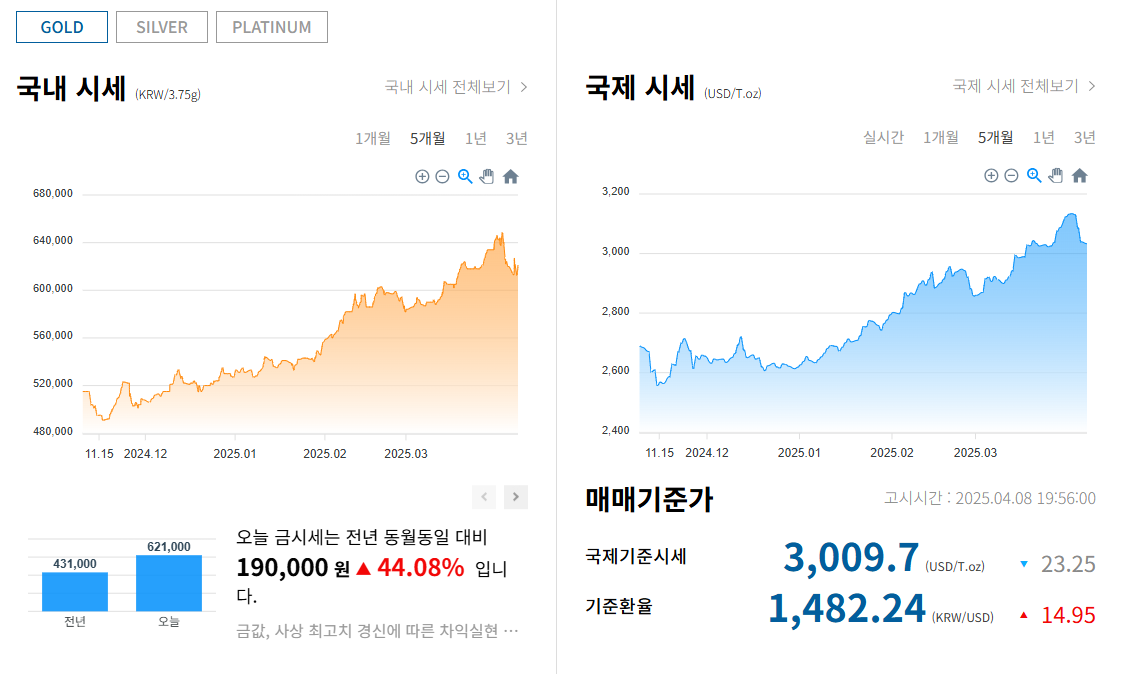The image size is (1123, 674).
Task: Reset international chart view with home icon
Action: click(x=1078, y=175)
